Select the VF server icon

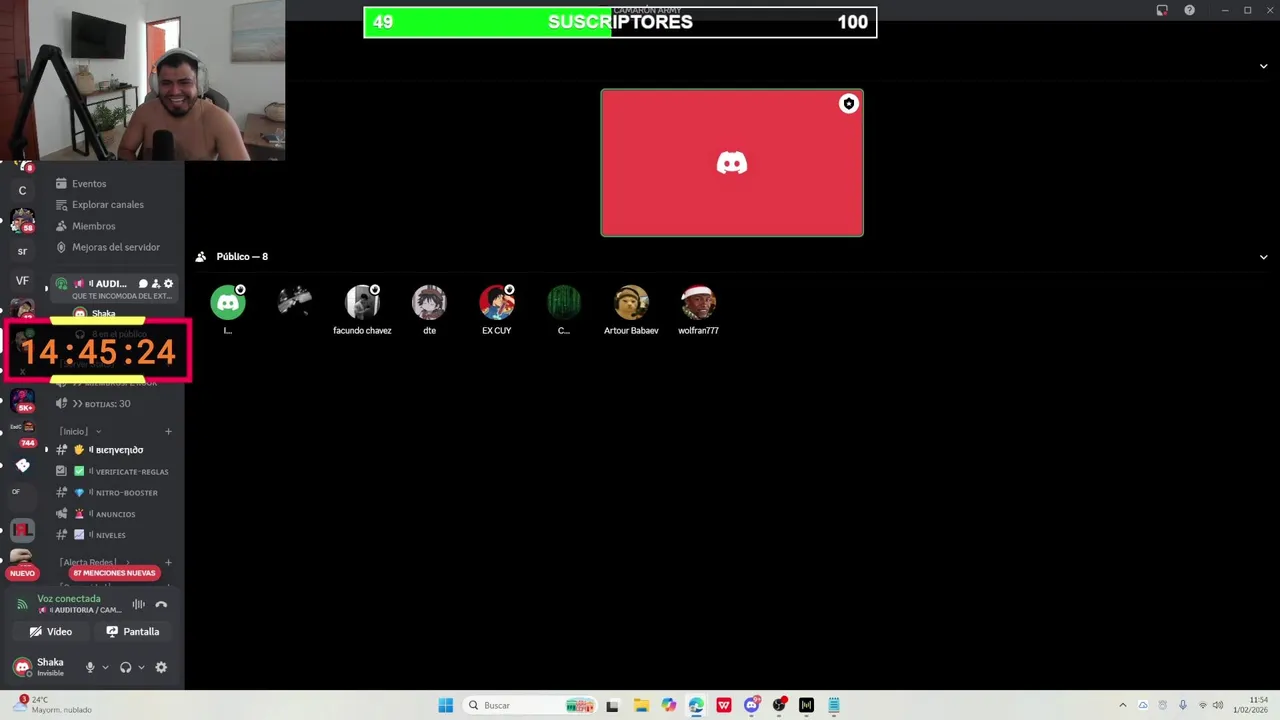tap(22, 281)
